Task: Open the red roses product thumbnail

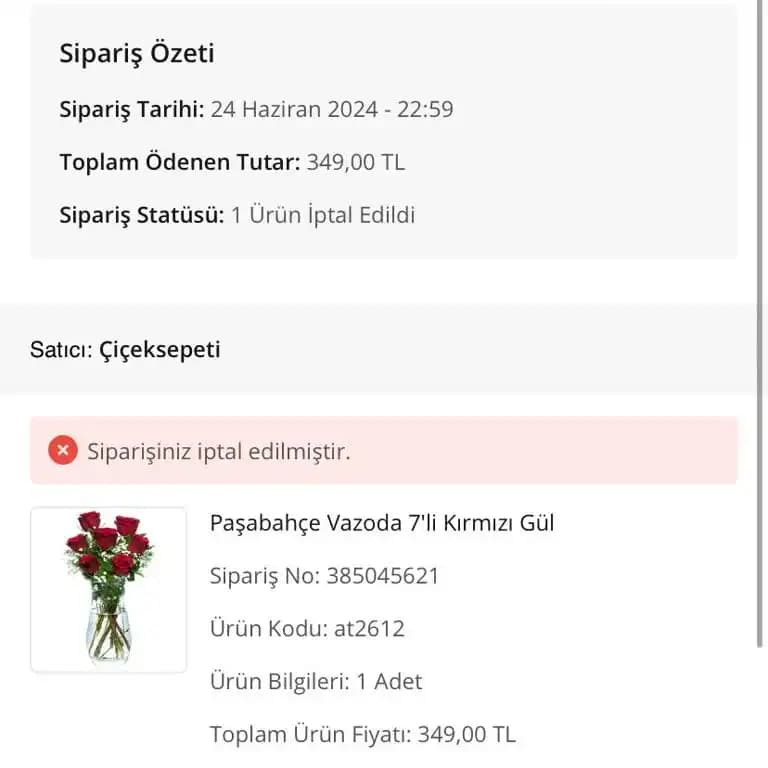Action: [108, 589]
